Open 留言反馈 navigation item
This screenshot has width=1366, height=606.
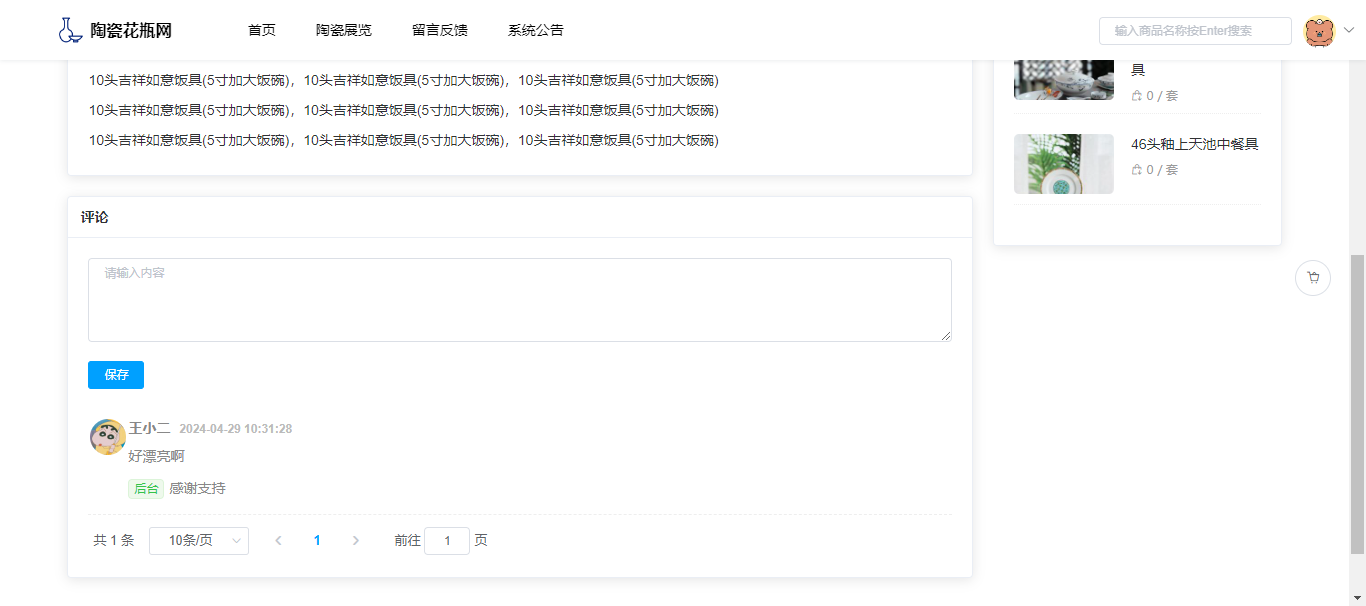click(440, 30)
